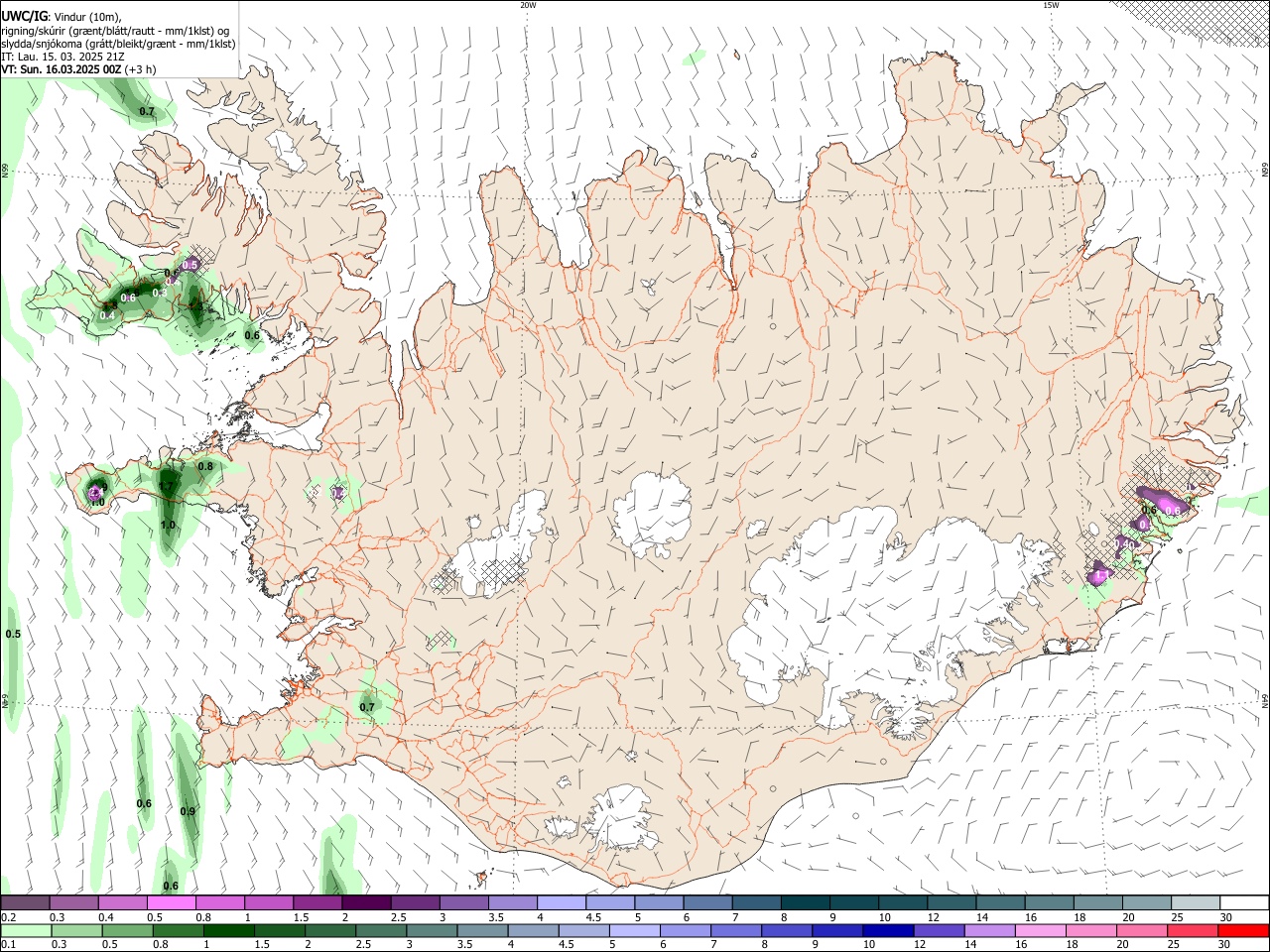The height and width of the screenshot is (952, 1270).
Task: Click the "20W" longitude label
Action: [x=528, y=5]
